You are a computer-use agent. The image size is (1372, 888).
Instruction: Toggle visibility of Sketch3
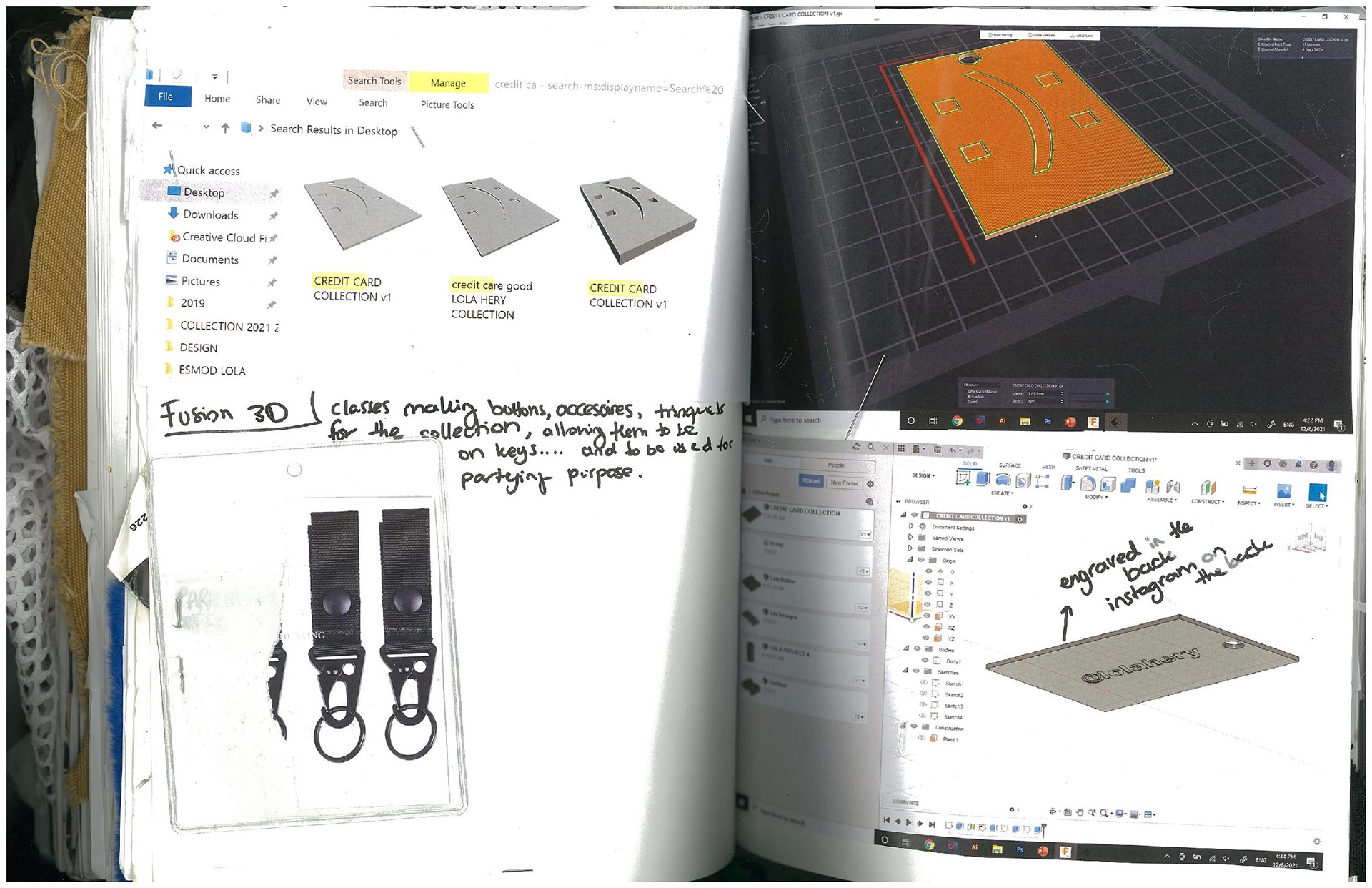tap(923, 704)
